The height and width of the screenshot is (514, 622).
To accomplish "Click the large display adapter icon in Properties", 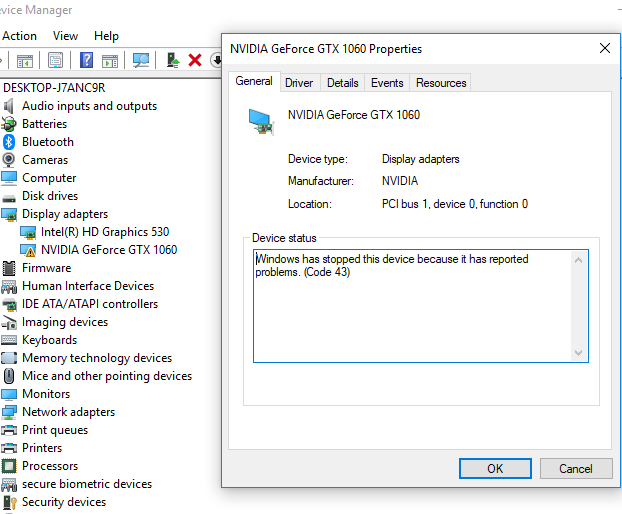I will tap(261, 122).
